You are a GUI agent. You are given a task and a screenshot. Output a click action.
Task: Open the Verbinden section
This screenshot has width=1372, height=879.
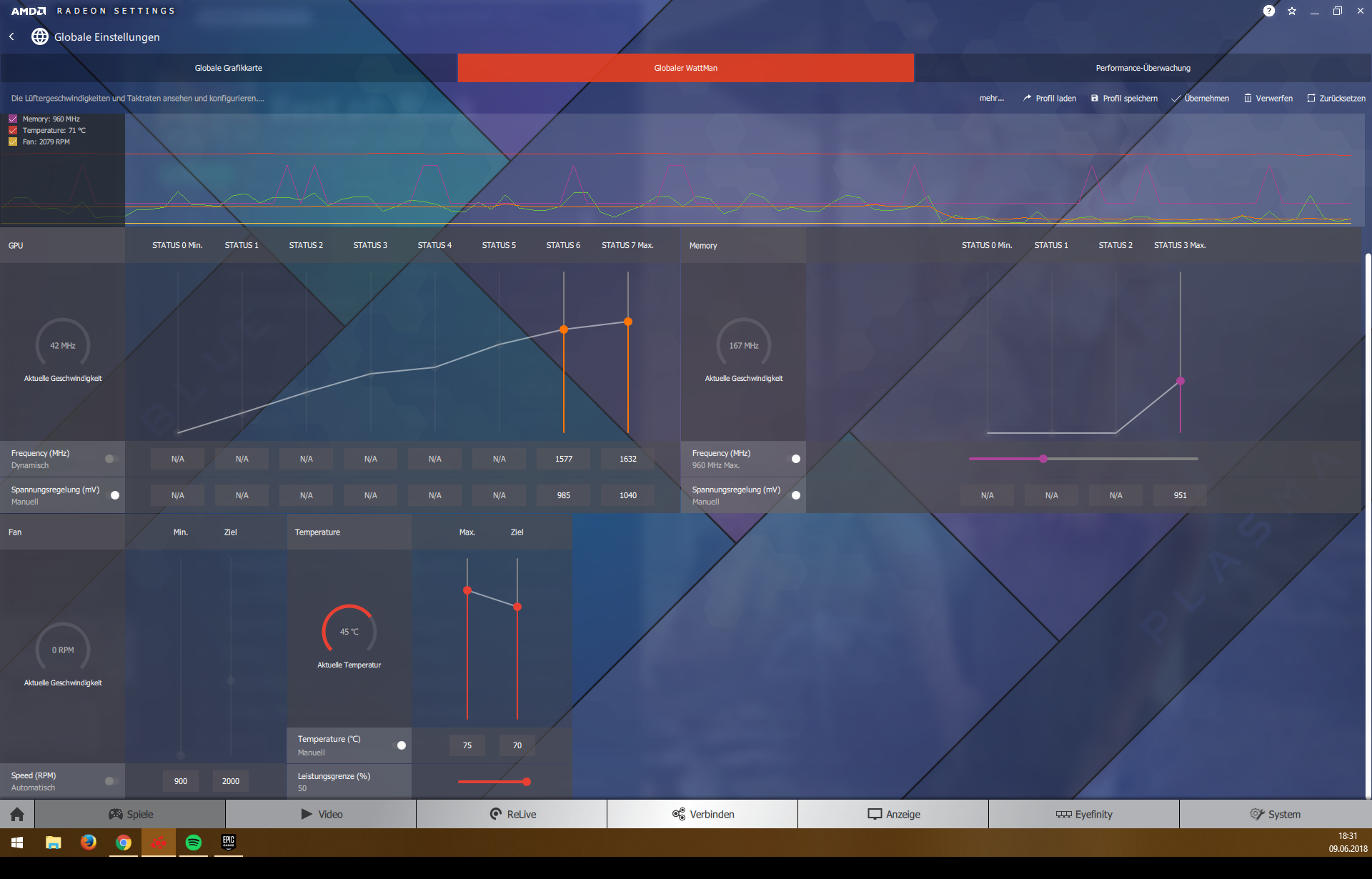702,814
